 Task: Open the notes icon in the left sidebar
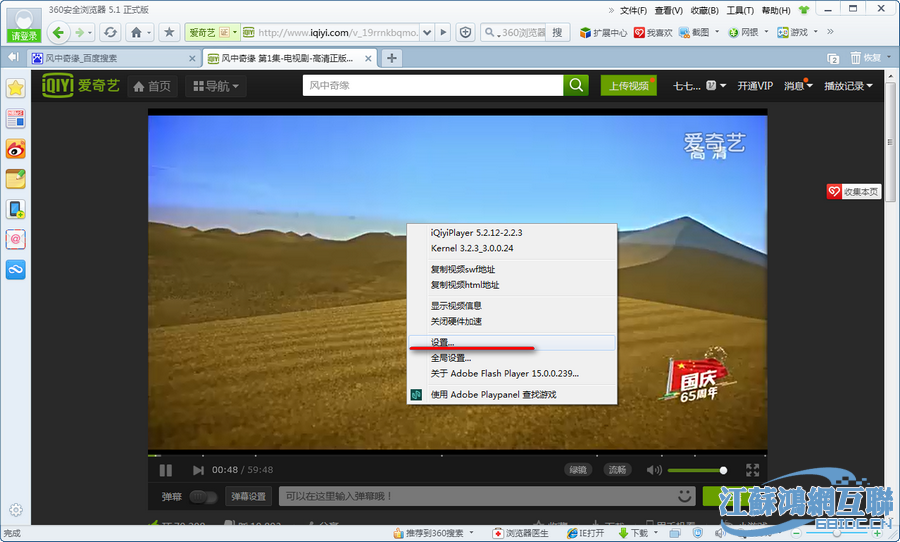point(15,179)
